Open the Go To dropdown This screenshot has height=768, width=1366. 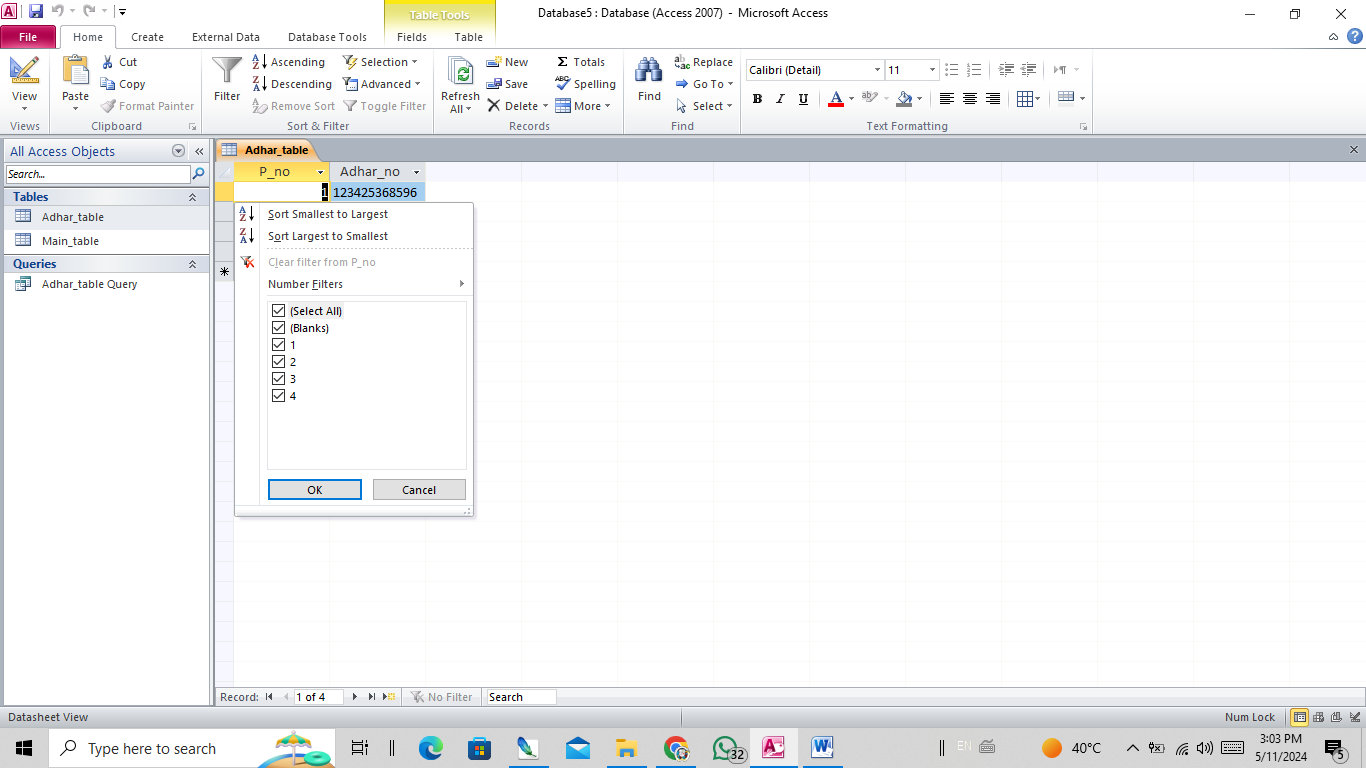(x=705, y=84)
